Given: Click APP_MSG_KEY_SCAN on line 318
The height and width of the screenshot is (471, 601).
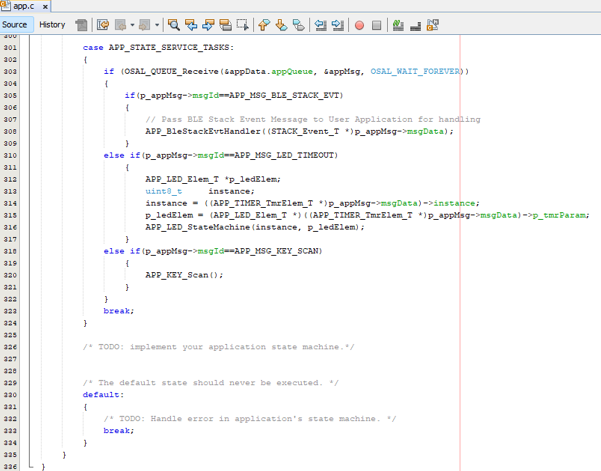Looking at the screenshot, I should coord(276,251).
